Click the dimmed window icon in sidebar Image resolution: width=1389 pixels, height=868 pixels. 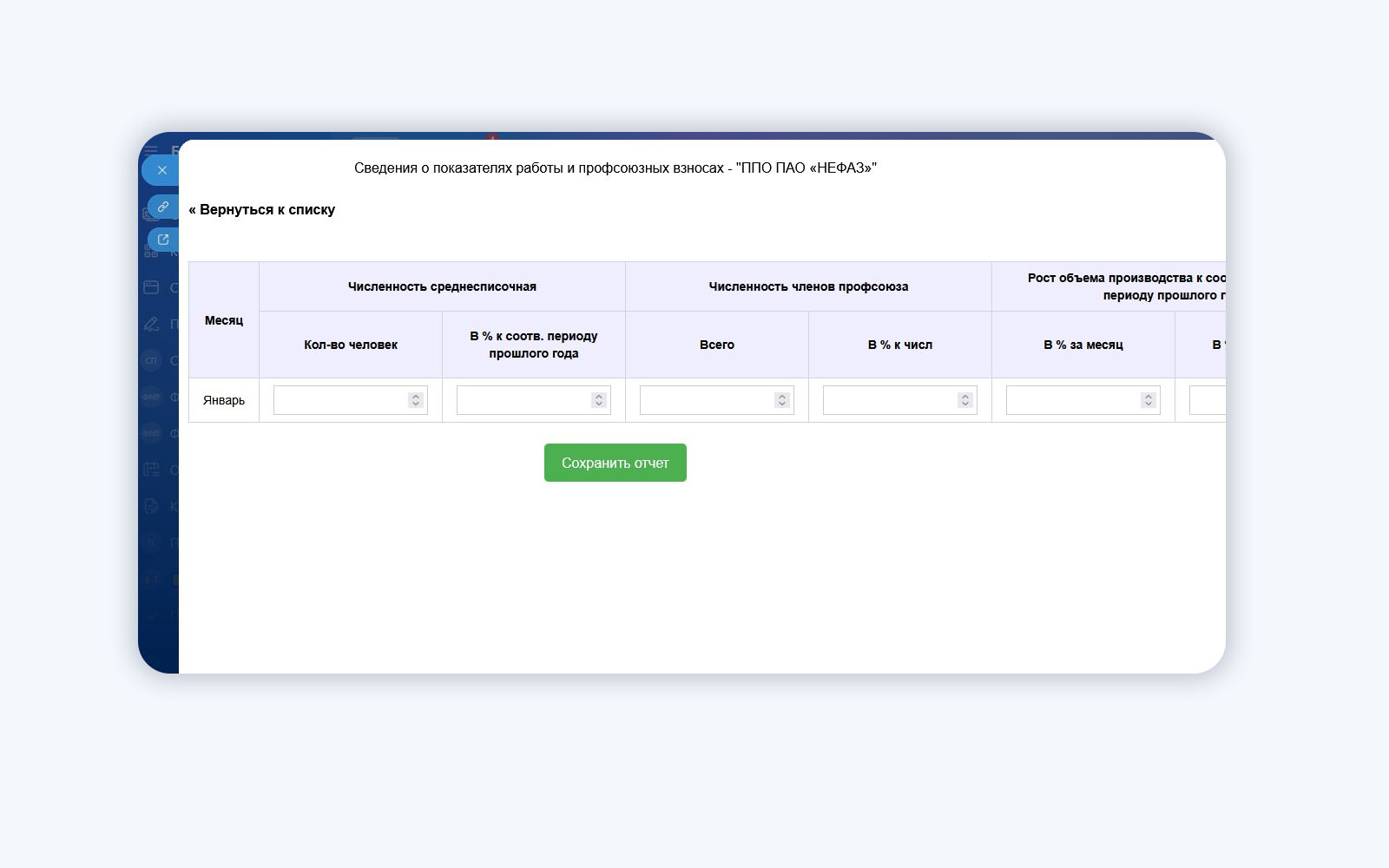click(151, 287)
